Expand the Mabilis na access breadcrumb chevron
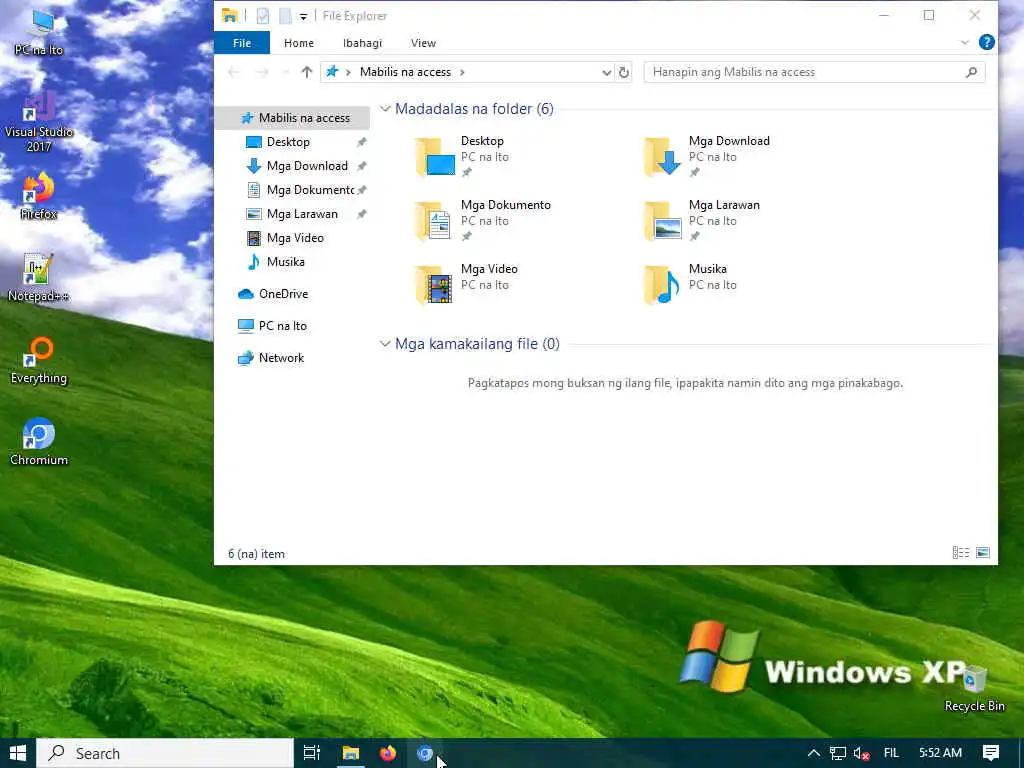This screenshot has width=1024, height=768. (x=462, y=72)
